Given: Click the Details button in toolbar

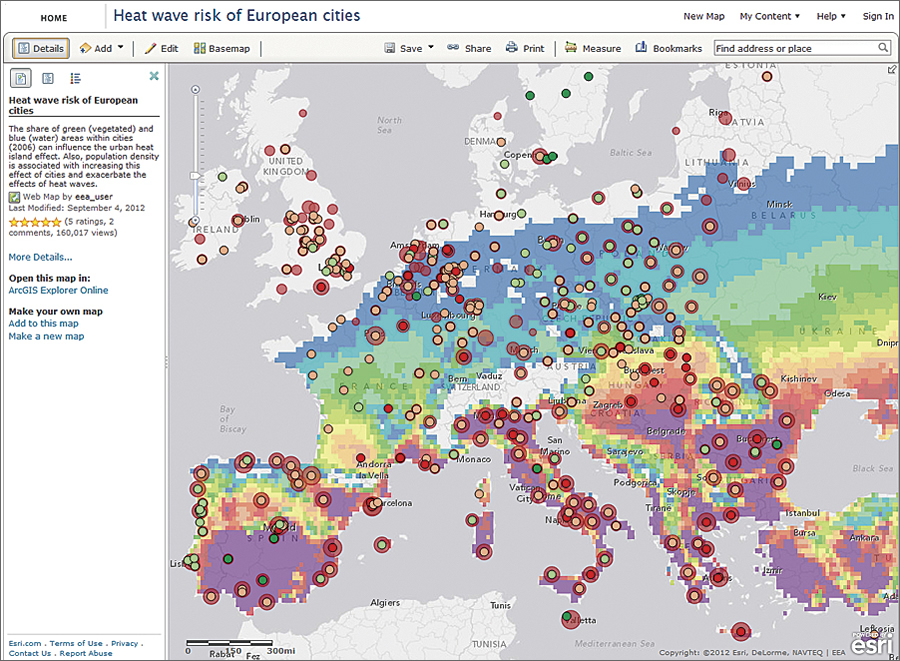Looking at the screenshot, I should point(41,49).
